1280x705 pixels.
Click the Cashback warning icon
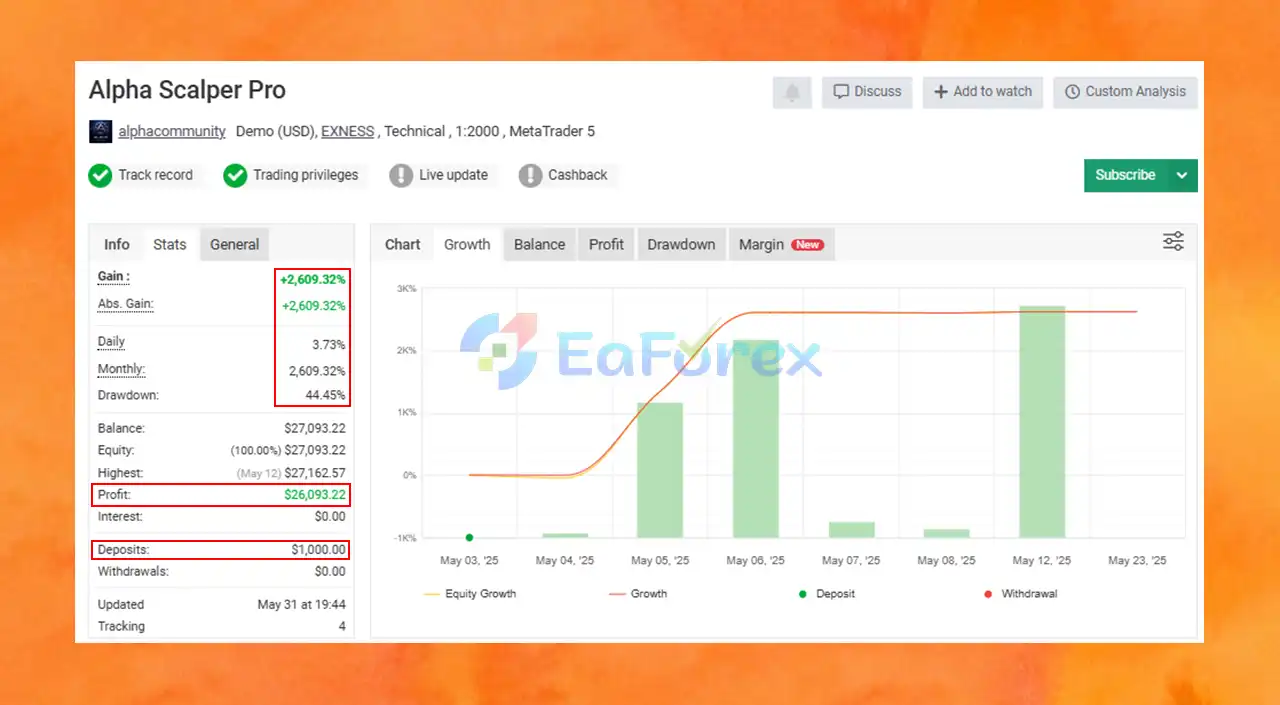point(530,175)
